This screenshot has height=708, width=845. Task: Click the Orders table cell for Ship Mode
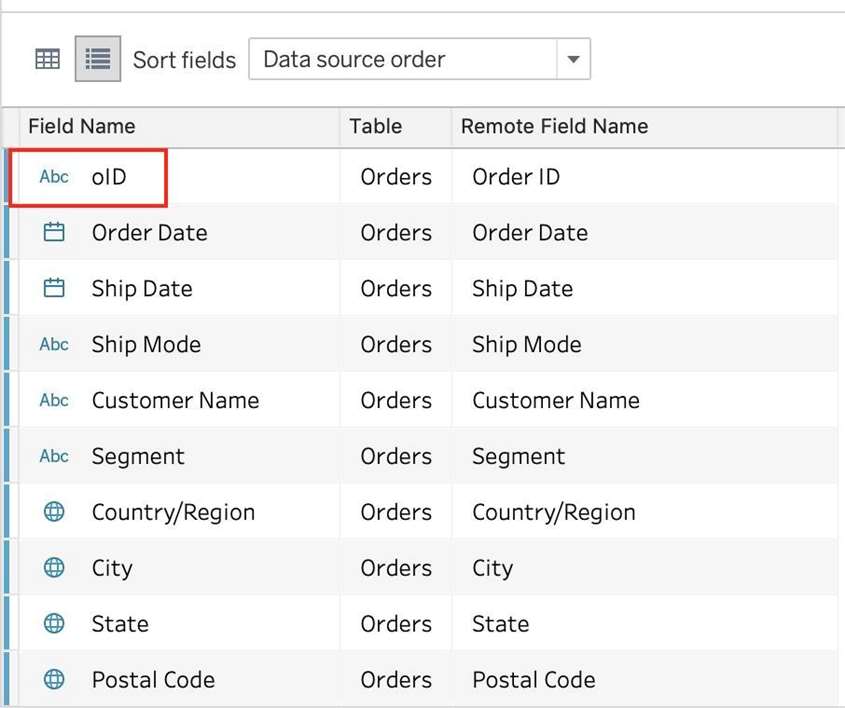click(396, 345)
